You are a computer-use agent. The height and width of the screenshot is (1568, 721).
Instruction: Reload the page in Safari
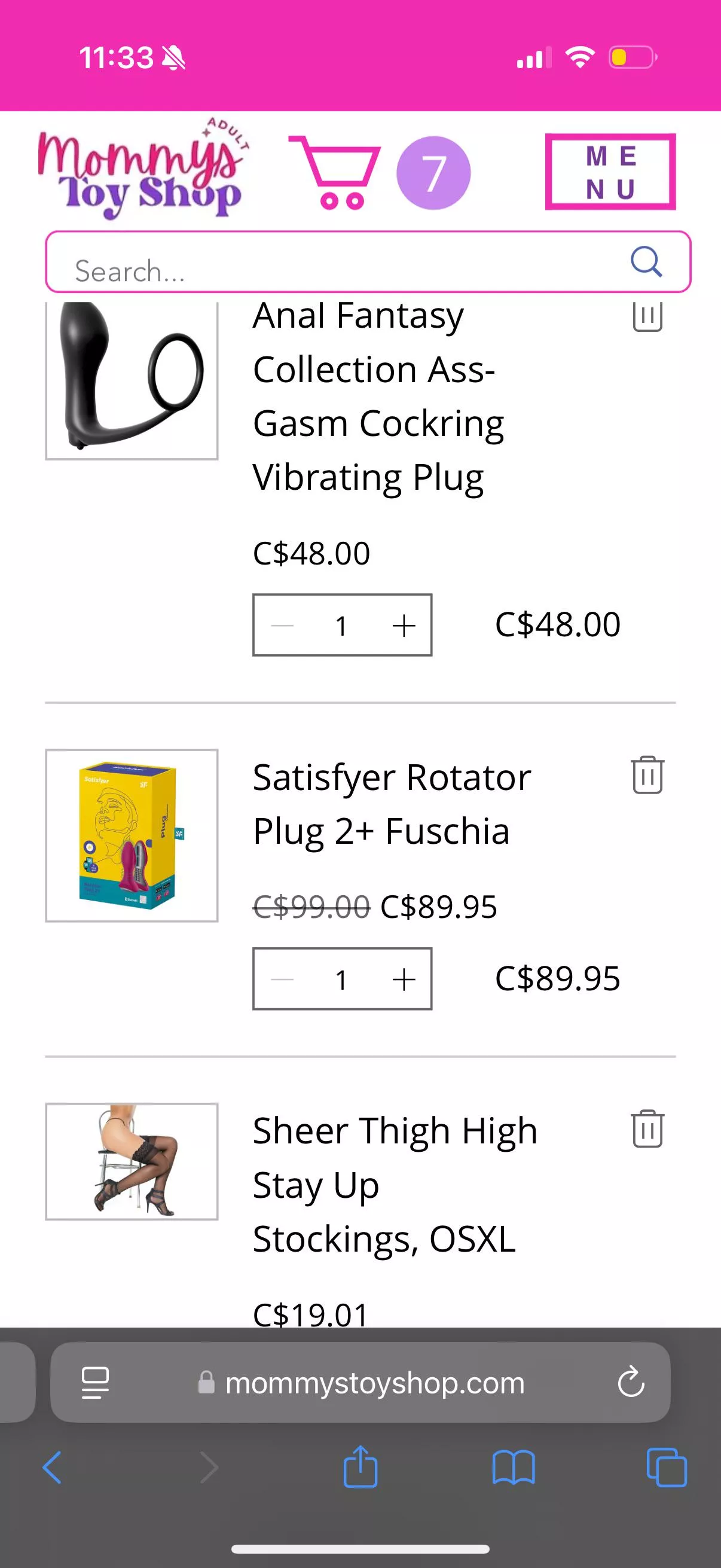631,1383
